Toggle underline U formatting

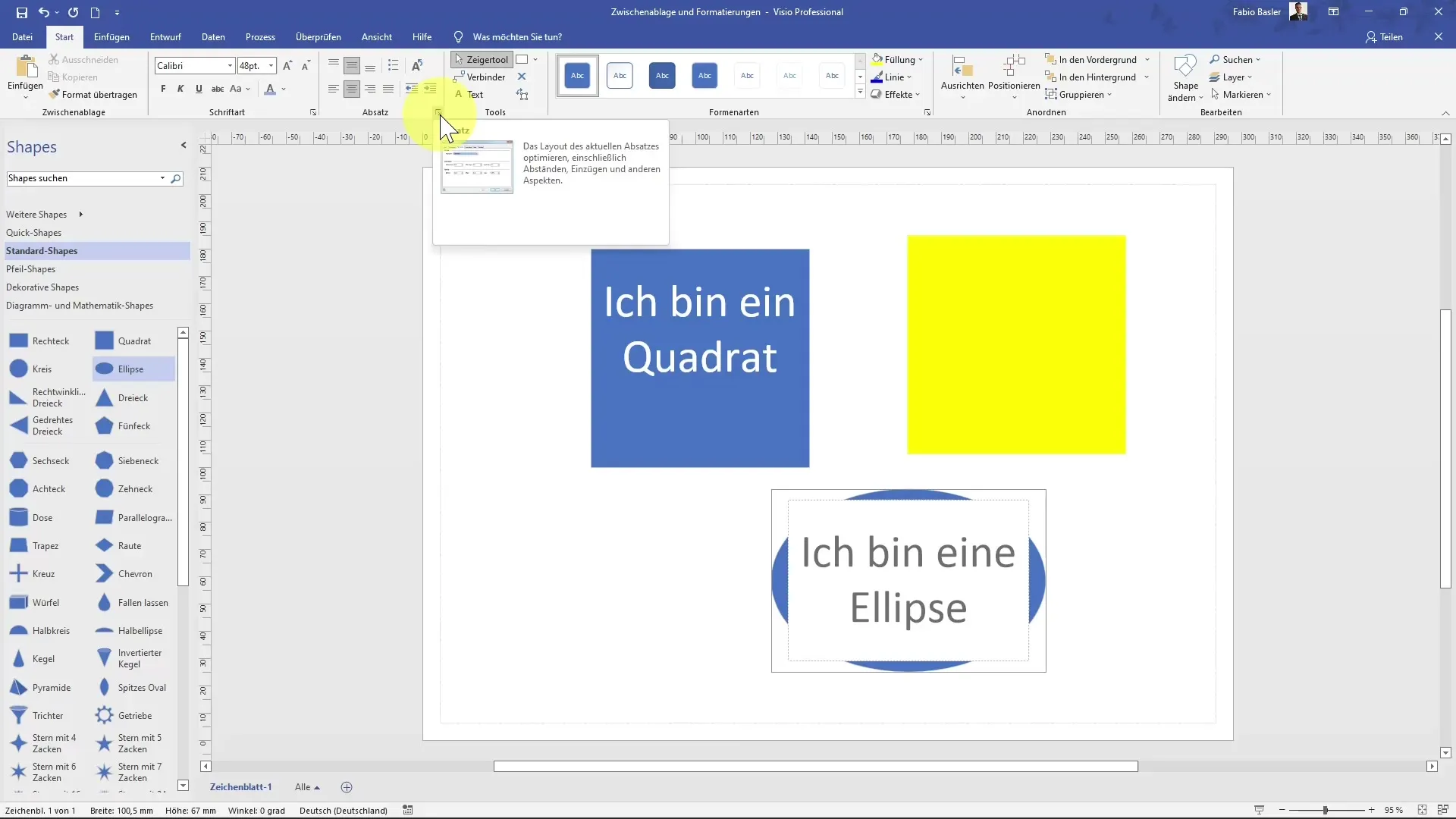[x=199, y=89]
